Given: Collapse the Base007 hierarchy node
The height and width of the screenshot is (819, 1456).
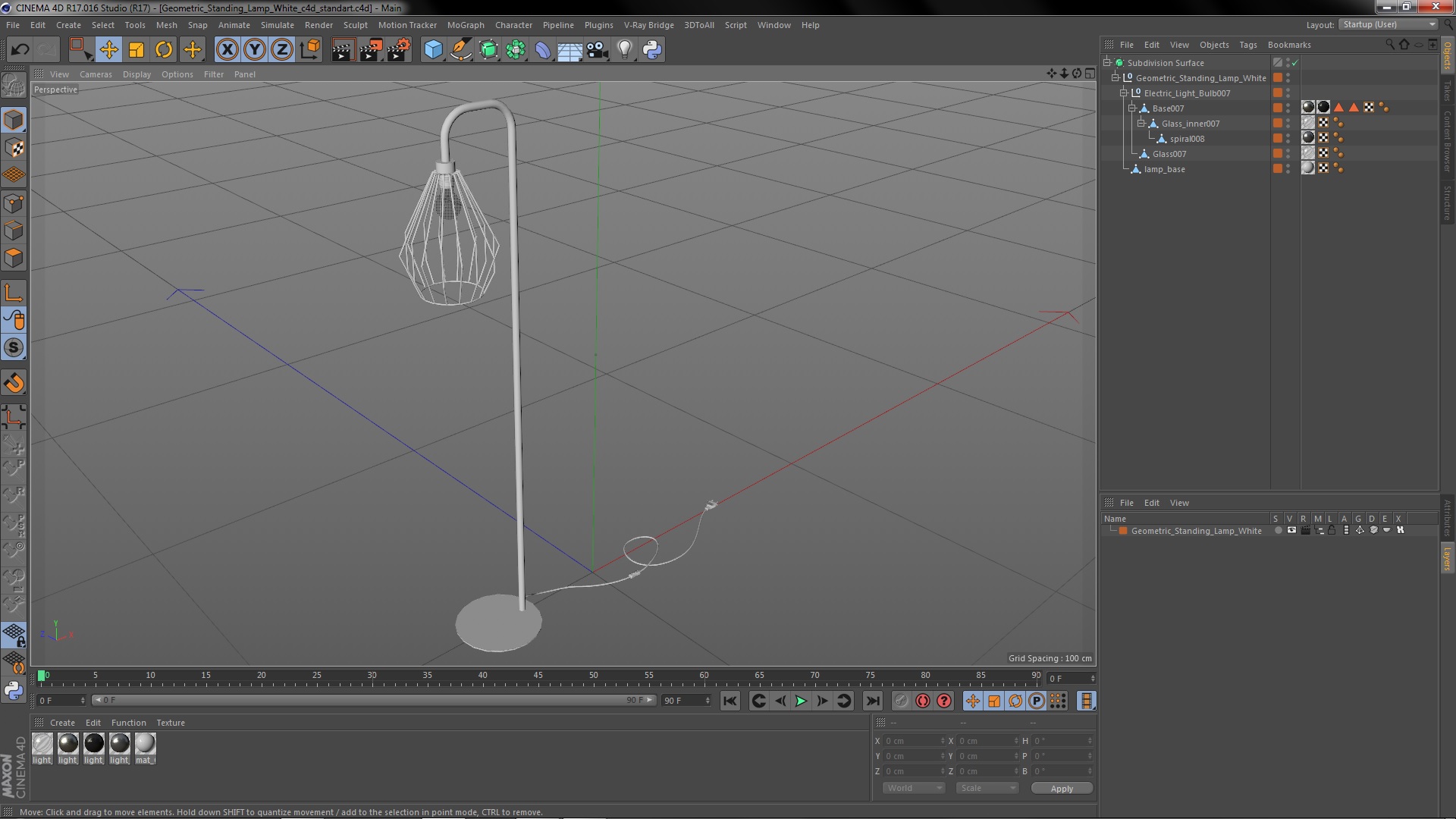Looking at the screenshot, I should click(1132, 108).
